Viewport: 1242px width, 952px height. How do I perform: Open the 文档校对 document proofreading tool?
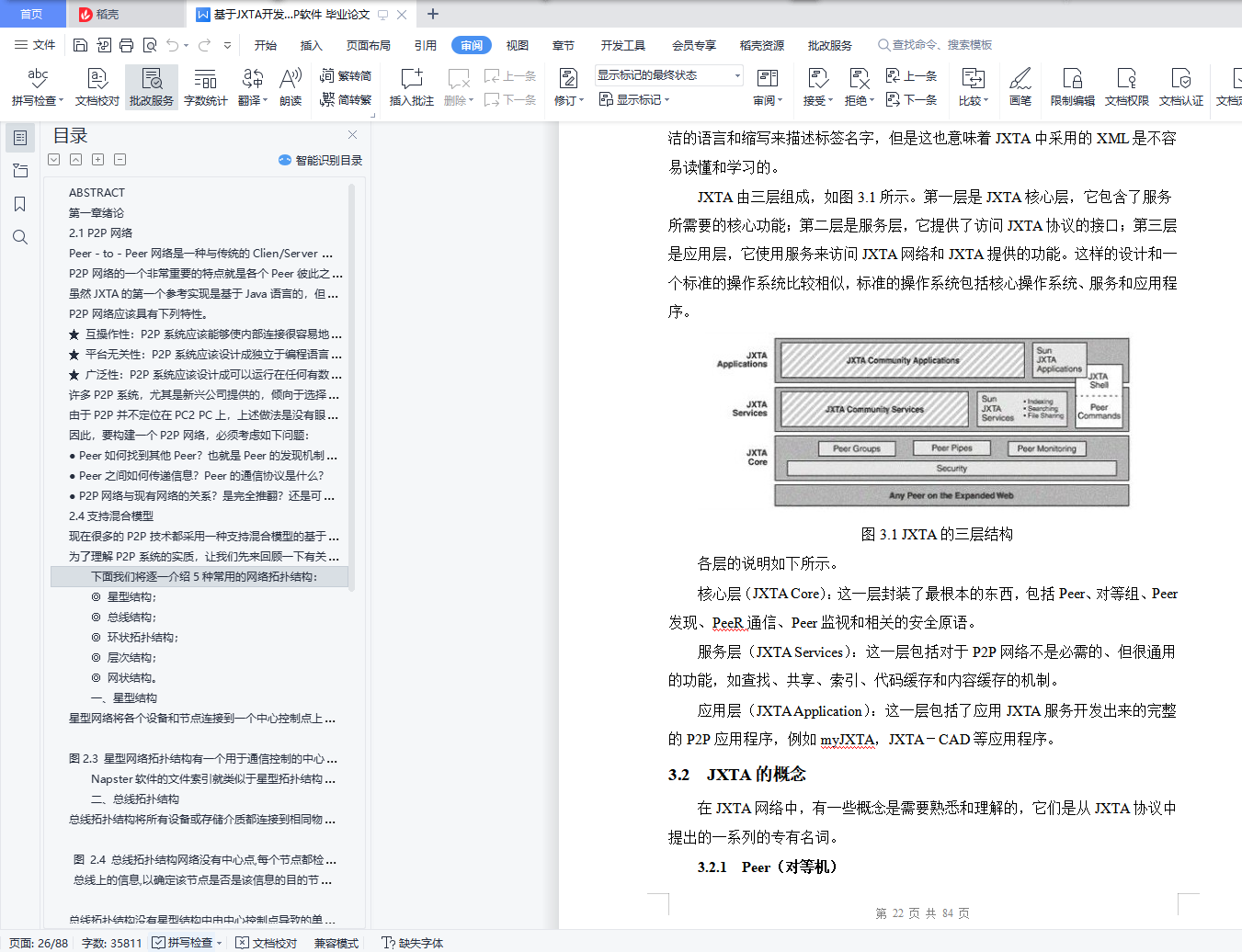pos(97,86)
